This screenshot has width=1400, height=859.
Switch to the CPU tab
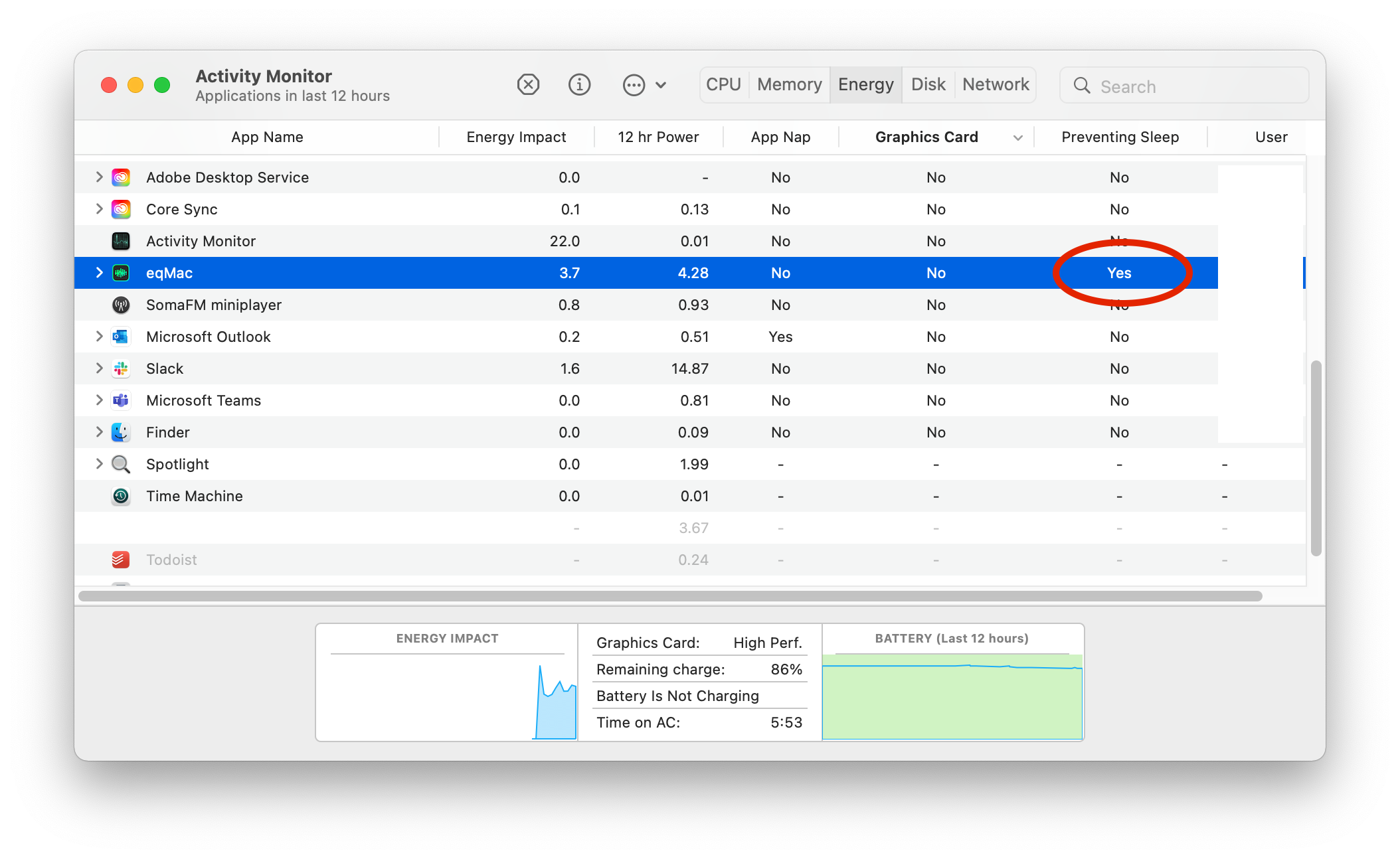[723, 84]
